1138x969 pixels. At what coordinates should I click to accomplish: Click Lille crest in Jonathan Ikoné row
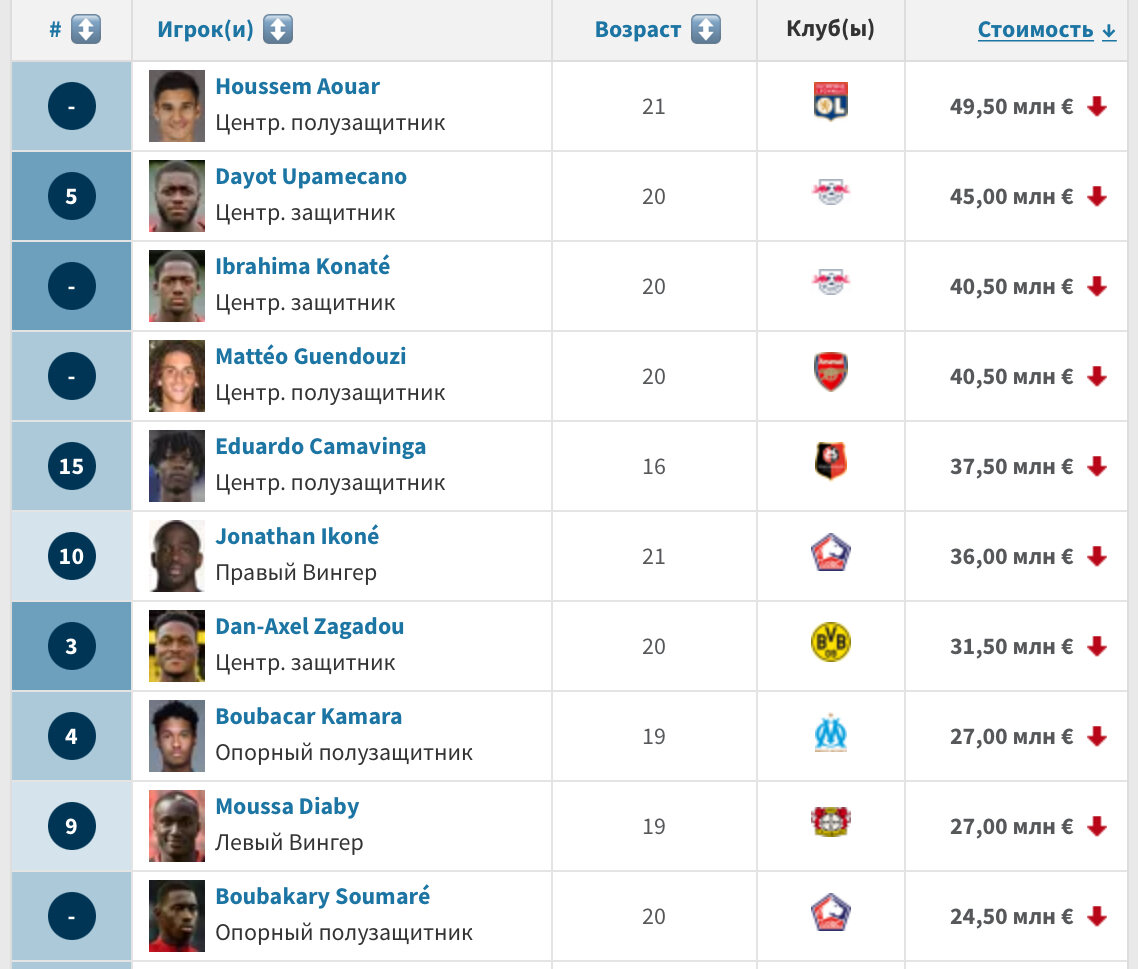click(830, 552)
